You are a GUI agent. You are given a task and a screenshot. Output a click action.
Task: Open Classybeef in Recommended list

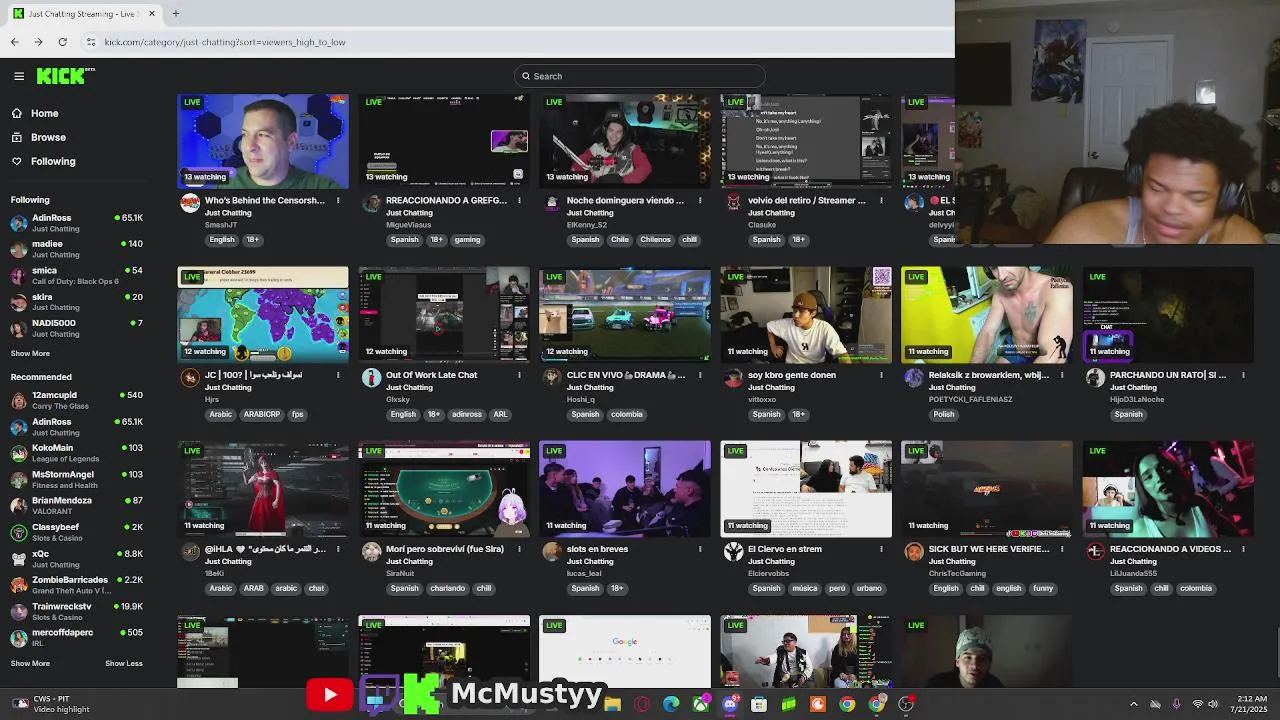[77, 532]
